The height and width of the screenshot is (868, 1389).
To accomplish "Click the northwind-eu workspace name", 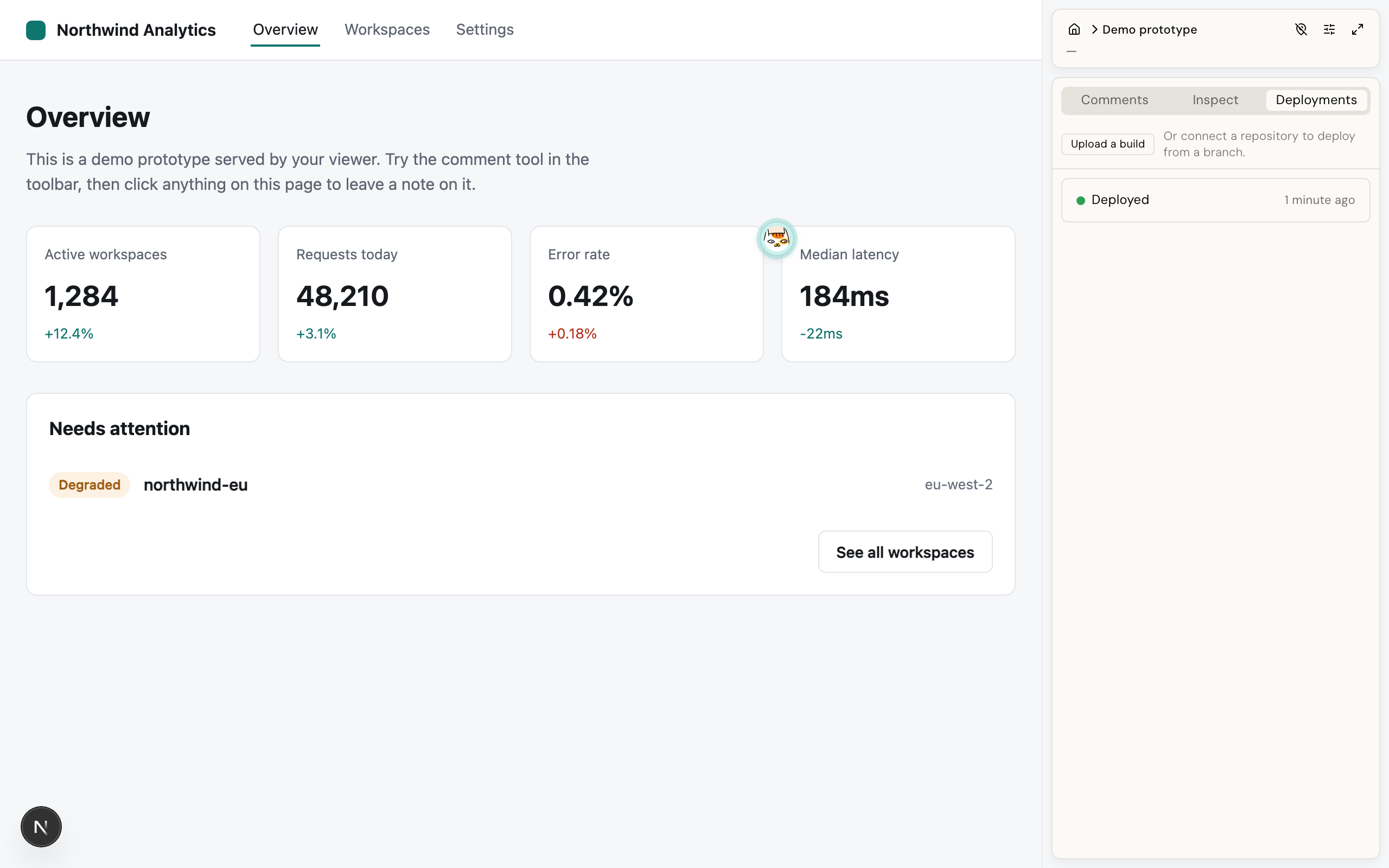I will point(196,485).
